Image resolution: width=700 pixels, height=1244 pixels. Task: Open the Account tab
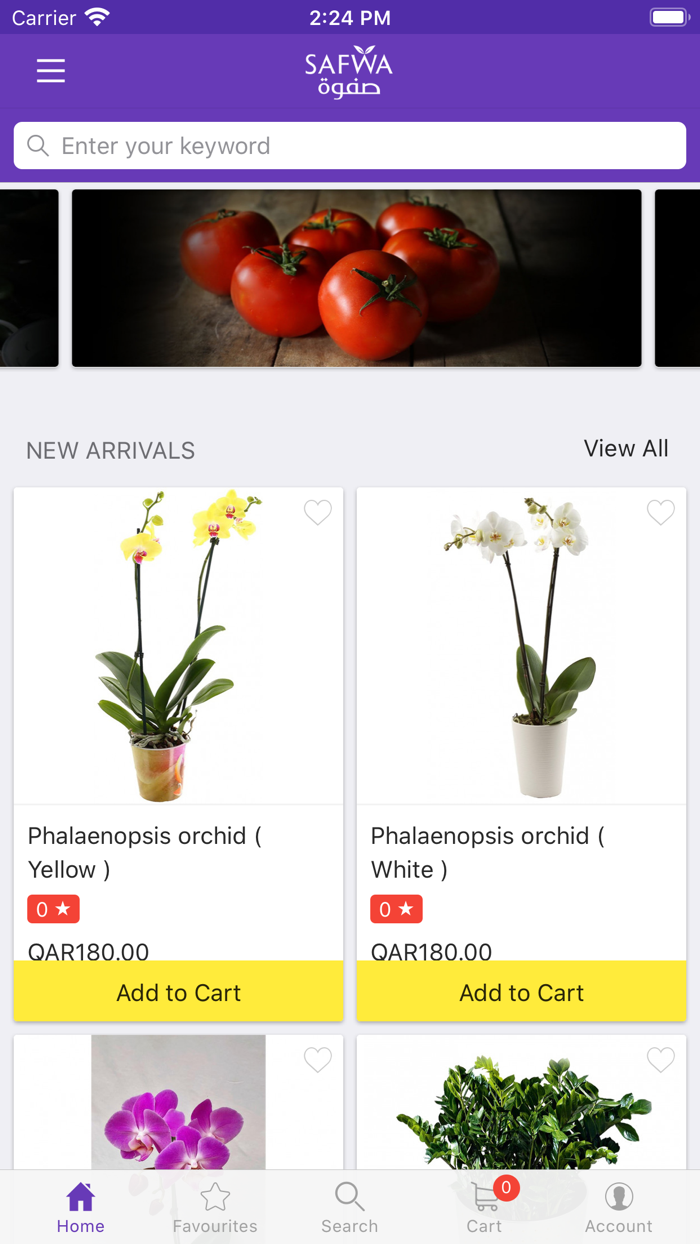tap(619, 1207)
